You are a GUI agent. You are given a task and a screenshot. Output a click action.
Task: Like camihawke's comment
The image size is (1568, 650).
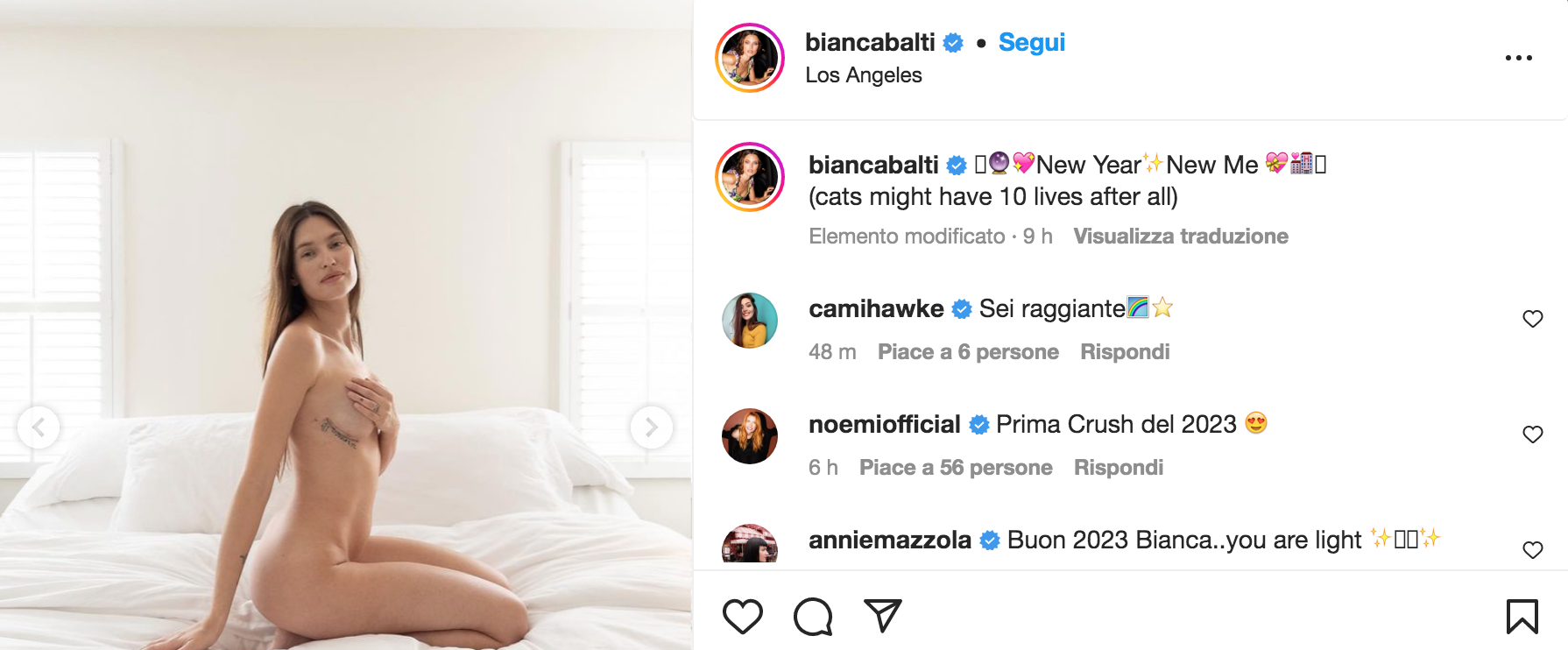pos(1532,319)
